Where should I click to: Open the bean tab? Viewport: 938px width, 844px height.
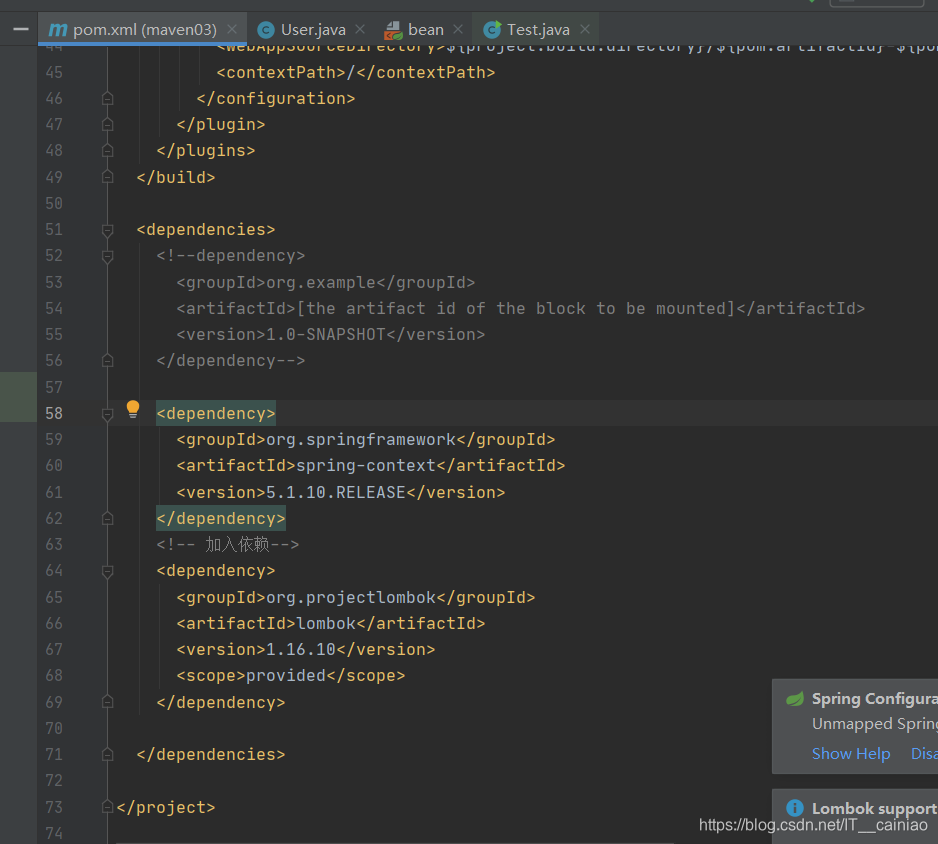[425, 29]
